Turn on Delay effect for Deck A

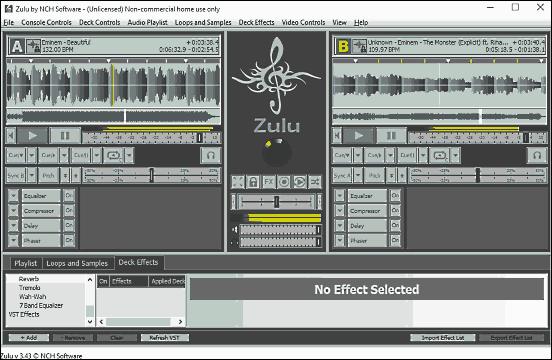point(69,225)
